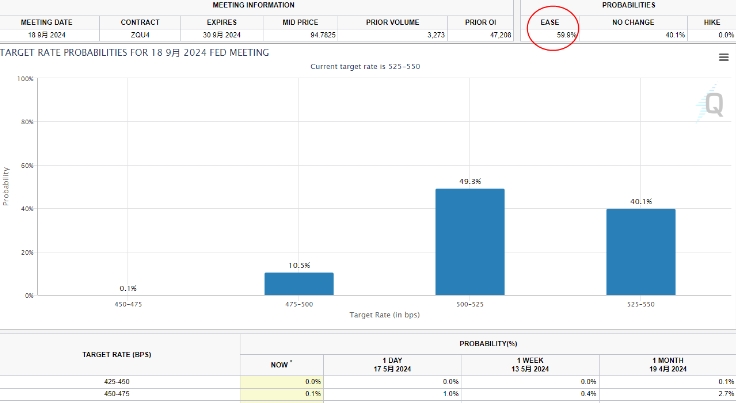Click the 0.1% data label in chart

128,288
